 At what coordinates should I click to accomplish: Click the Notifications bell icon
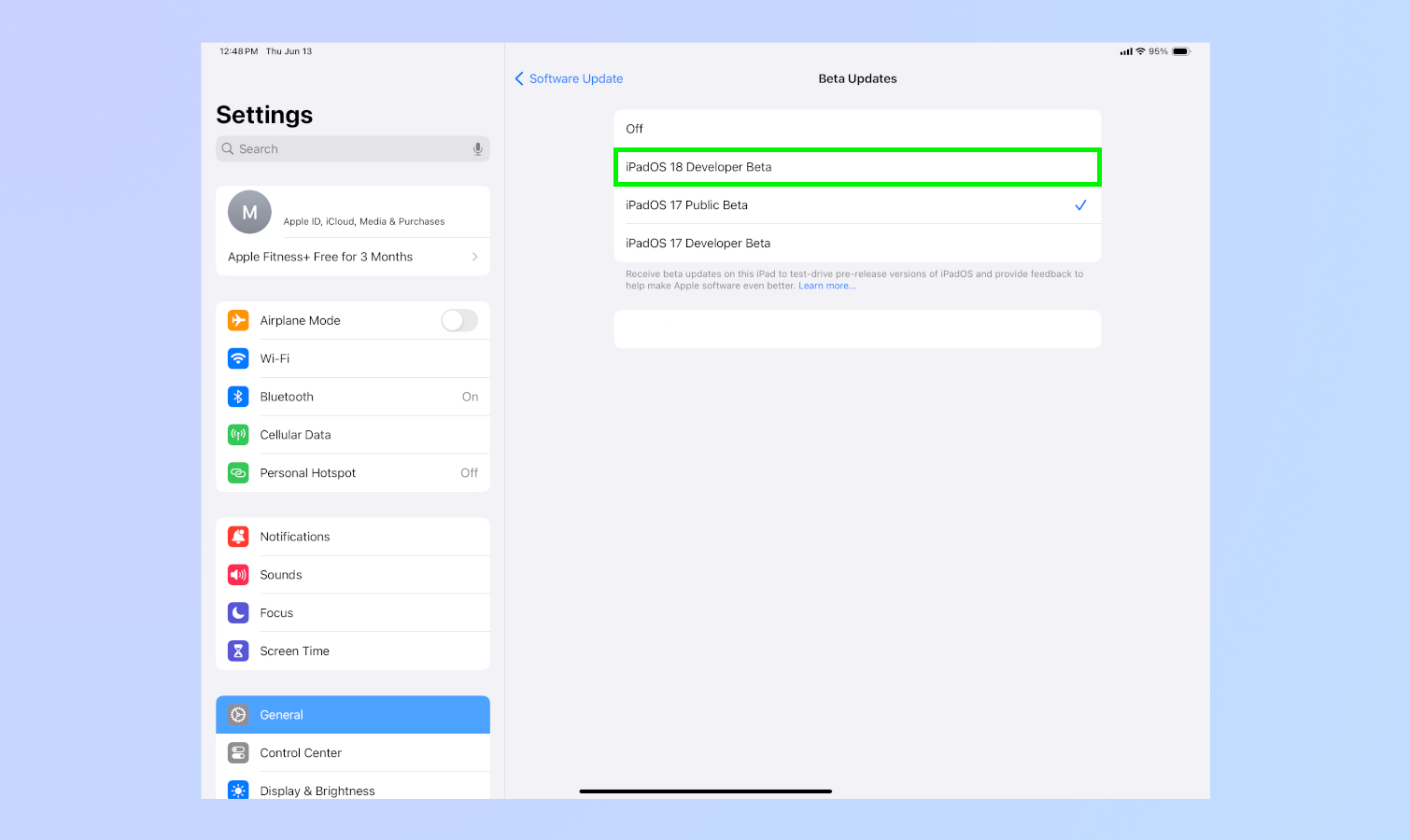tap(238, 536)
